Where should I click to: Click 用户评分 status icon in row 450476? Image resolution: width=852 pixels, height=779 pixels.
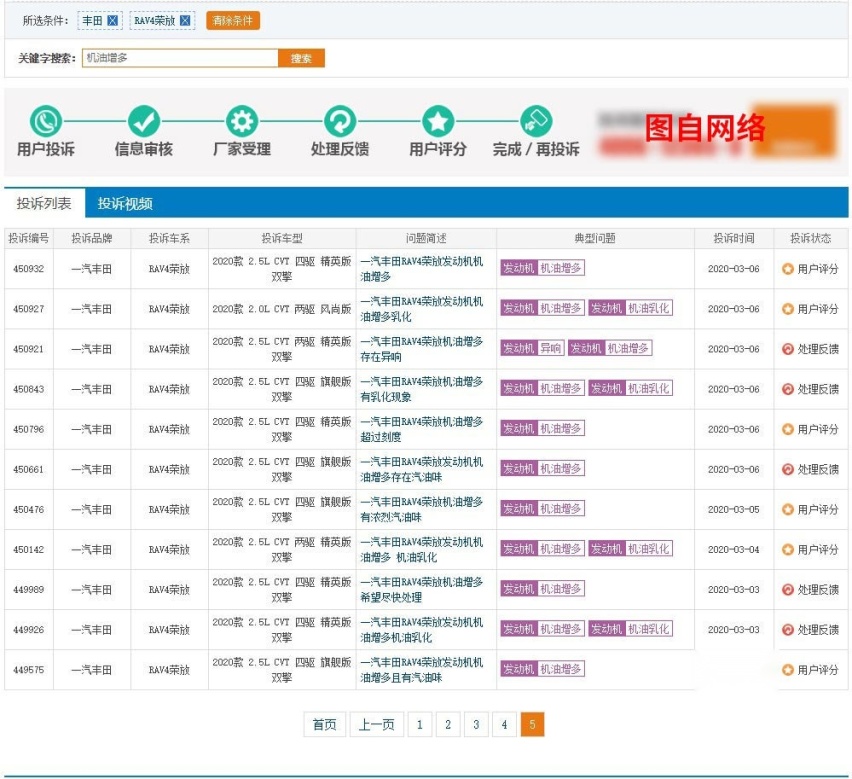pyautogui.click(x=787, y=510)
